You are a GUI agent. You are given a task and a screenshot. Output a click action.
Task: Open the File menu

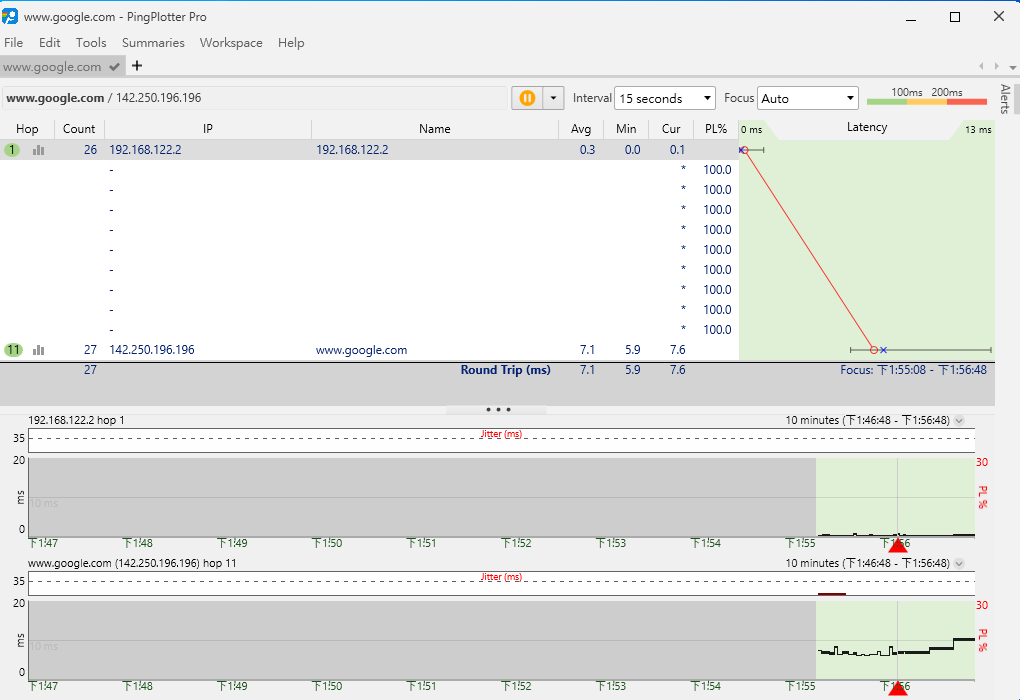click(x=14, y=43)
